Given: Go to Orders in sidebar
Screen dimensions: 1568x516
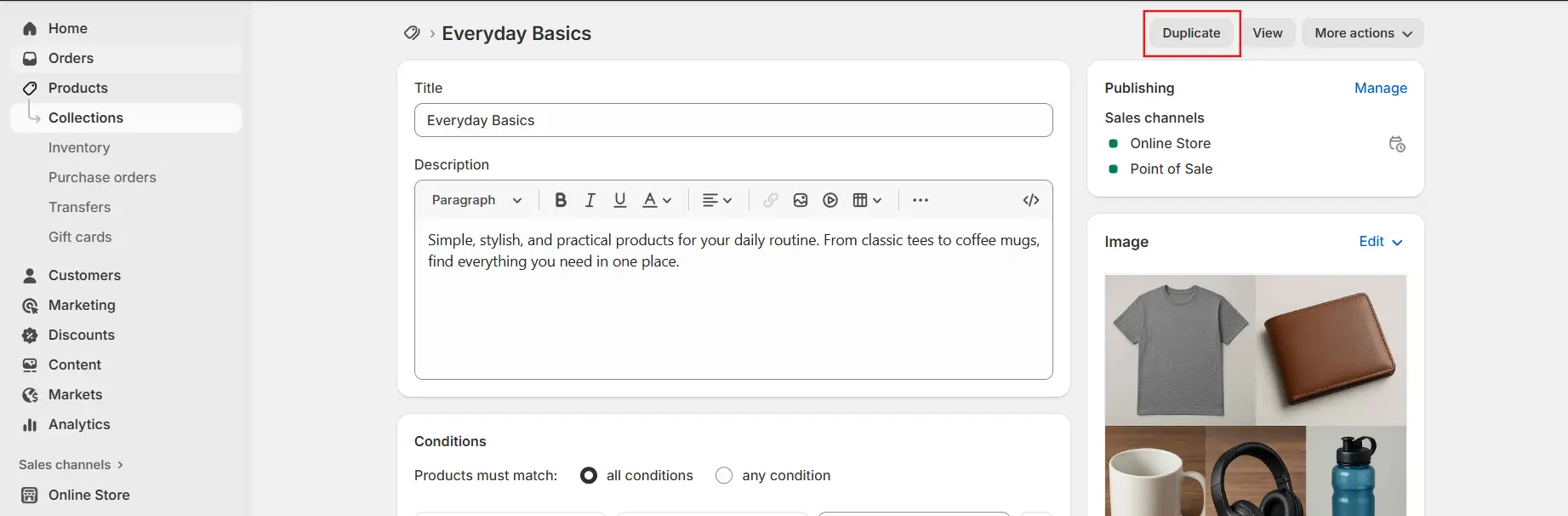Looking at the screenshot, I should [71, 58].
